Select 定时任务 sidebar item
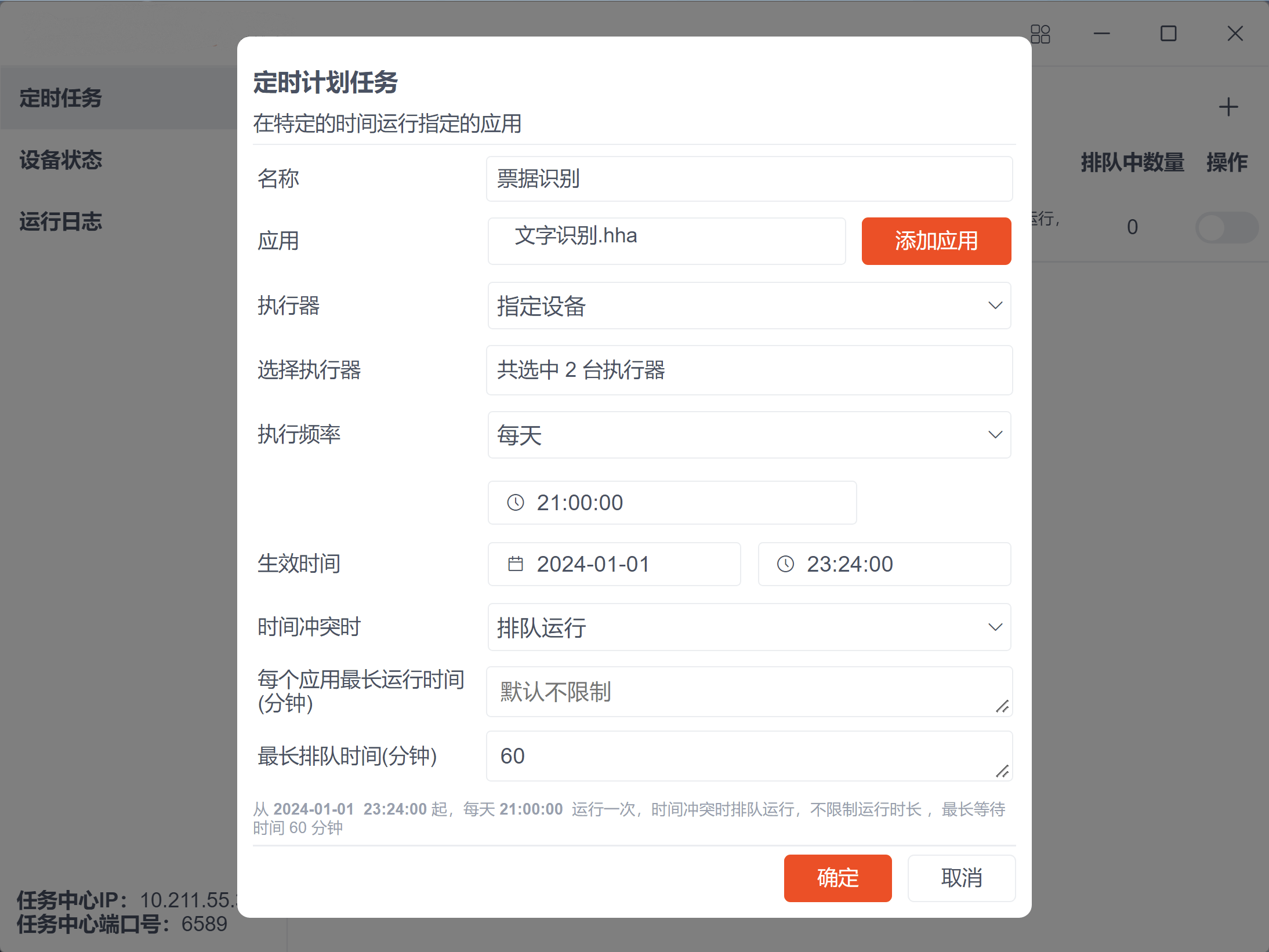This screenshot has width=1269, height=952. tap(61, 97)
